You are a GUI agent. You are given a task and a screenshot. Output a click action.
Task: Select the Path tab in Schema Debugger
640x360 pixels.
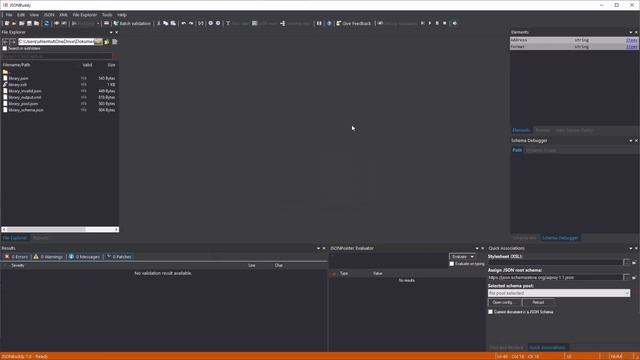517,150
